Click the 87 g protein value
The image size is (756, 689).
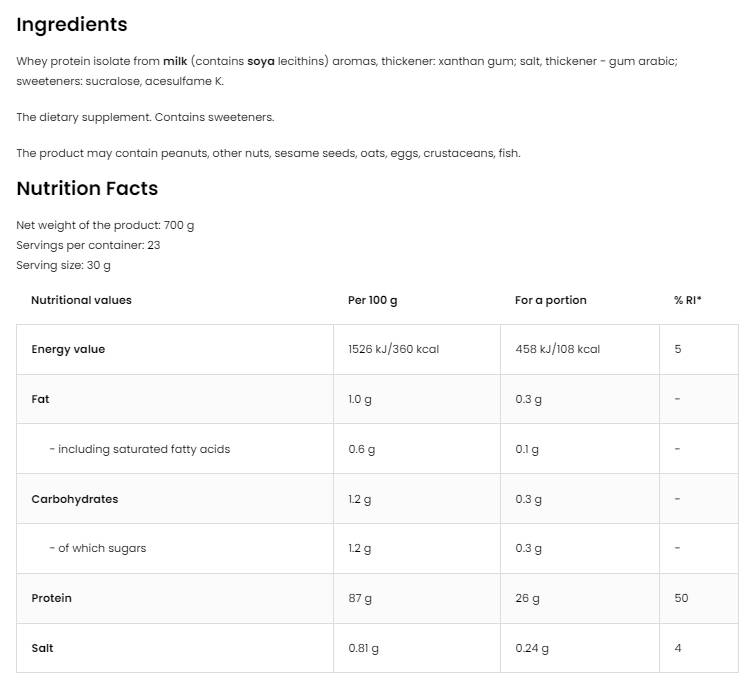[360, 598]
